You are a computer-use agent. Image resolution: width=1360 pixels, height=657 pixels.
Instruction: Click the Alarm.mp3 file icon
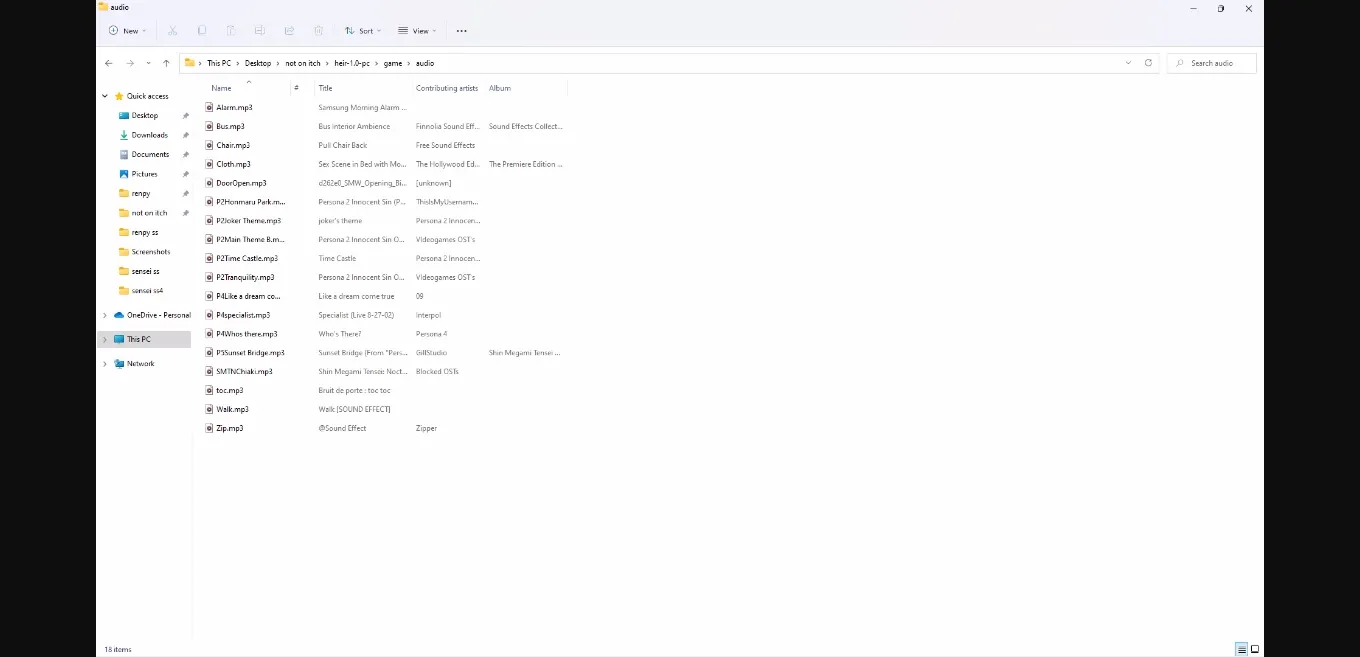[x=210, y=107]
